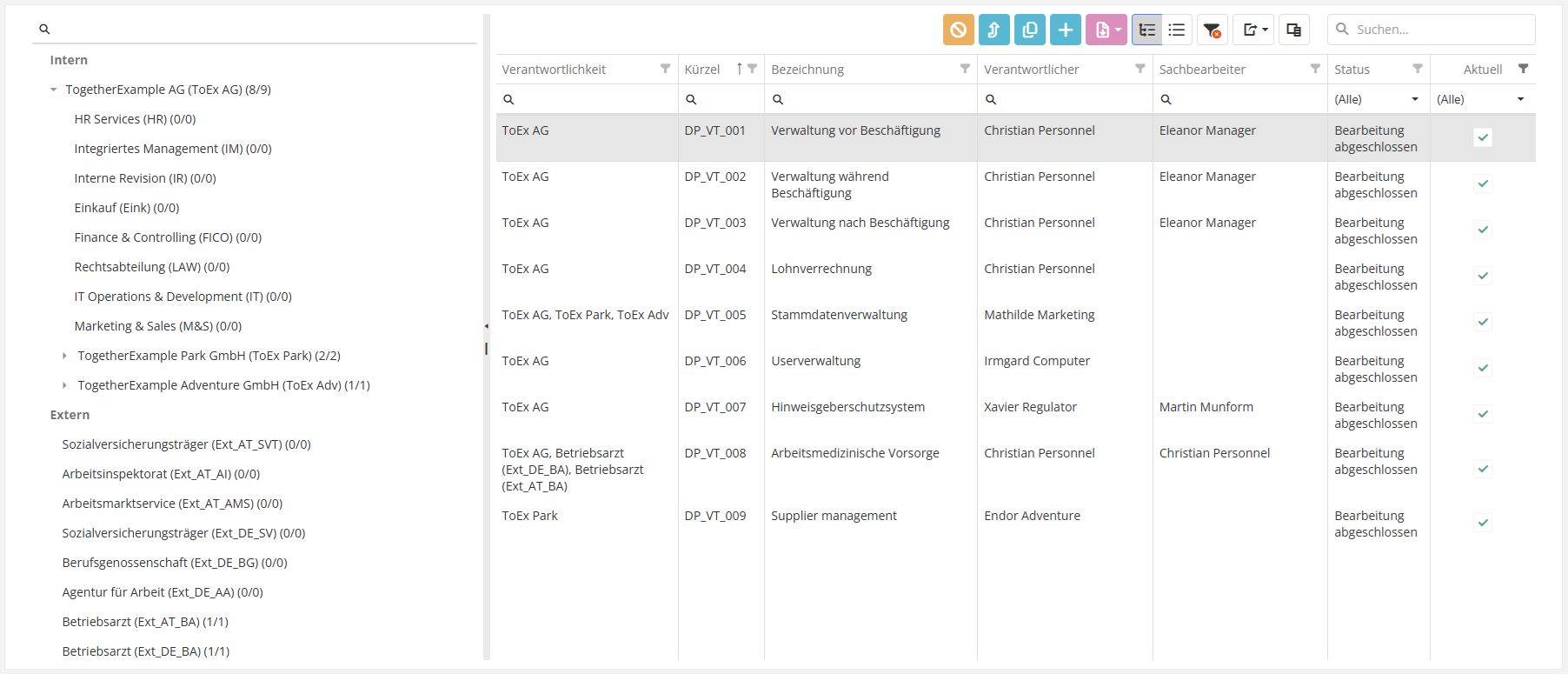Toggle Aktuell checkbox for DP_VT_001

click(1483, 137)
